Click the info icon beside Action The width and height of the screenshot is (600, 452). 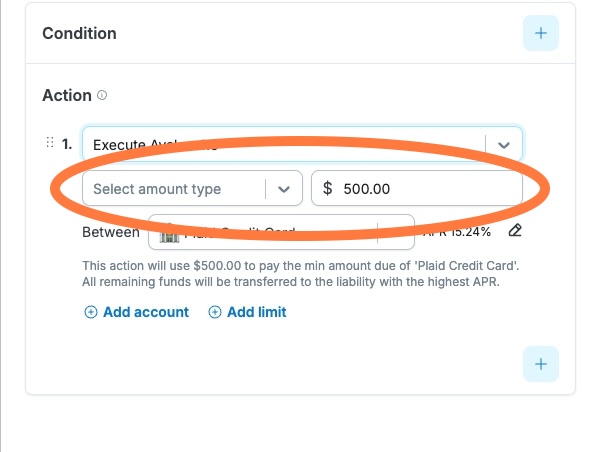[102, 95]
